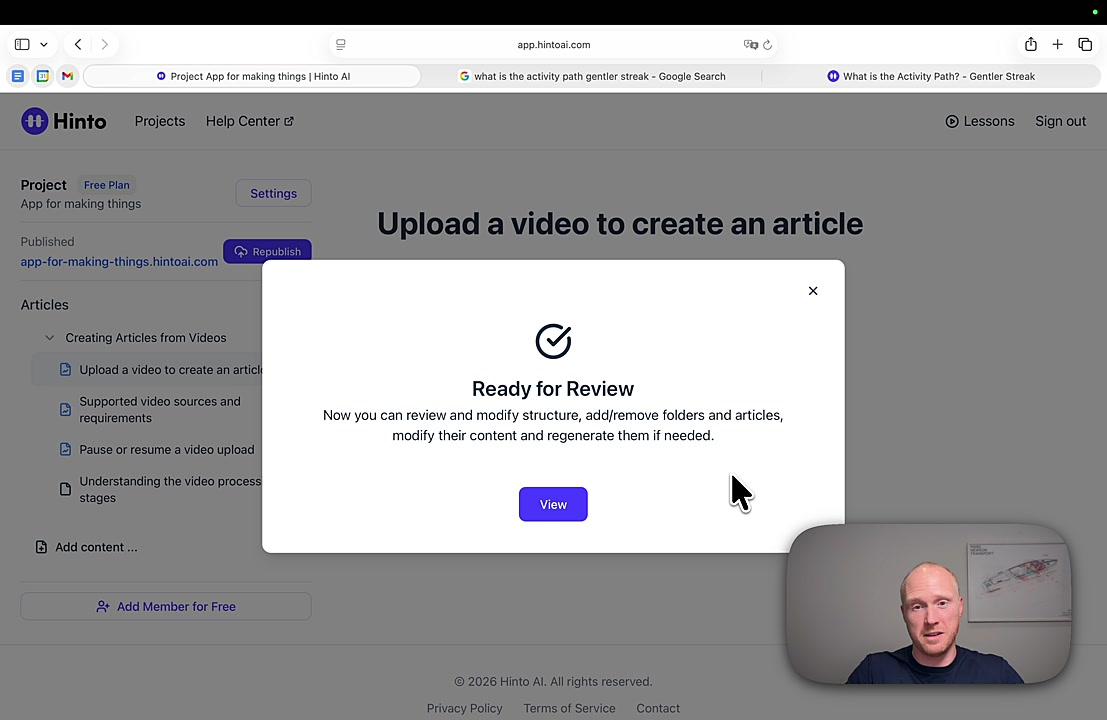The height and width of the screenshot is (720, 1107).
Task: Select the "Supported video sources and requirements" article
Action: click(160, 409)
